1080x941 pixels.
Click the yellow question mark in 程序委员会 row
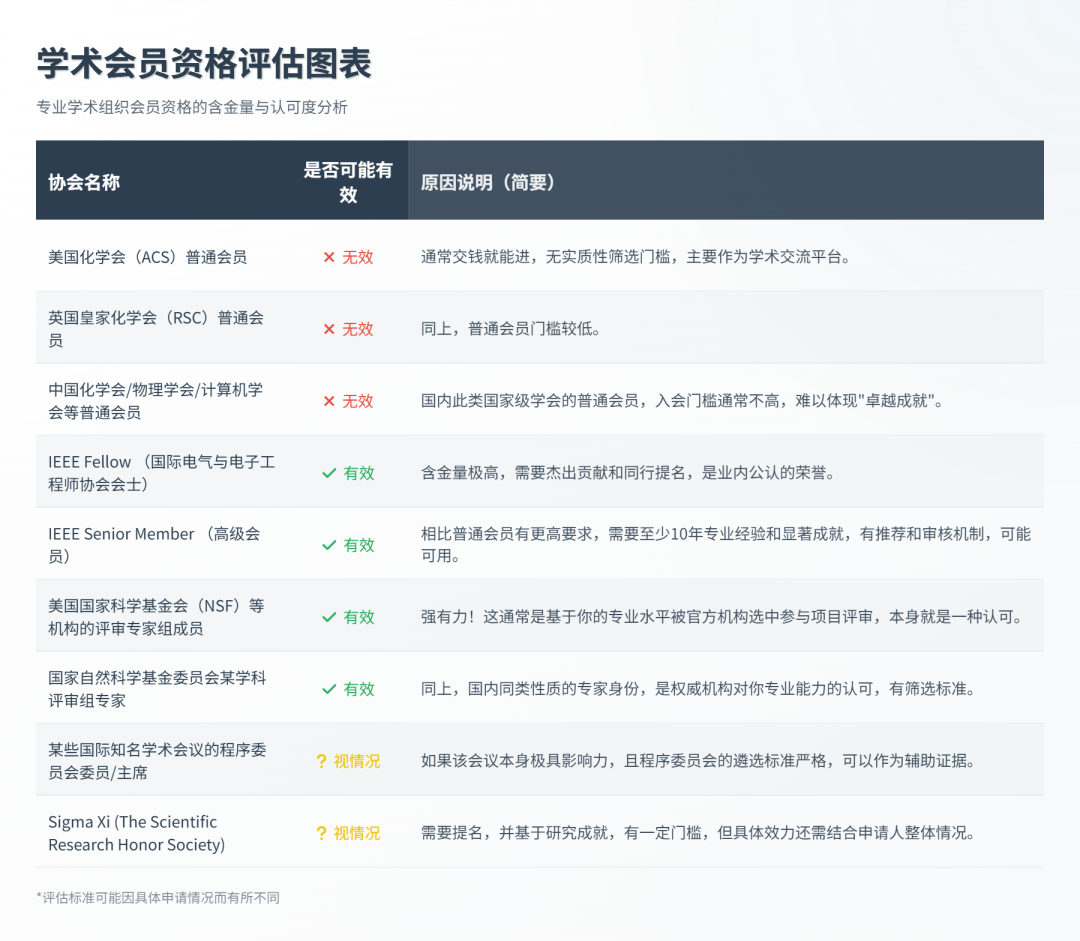tap(321, 761)
